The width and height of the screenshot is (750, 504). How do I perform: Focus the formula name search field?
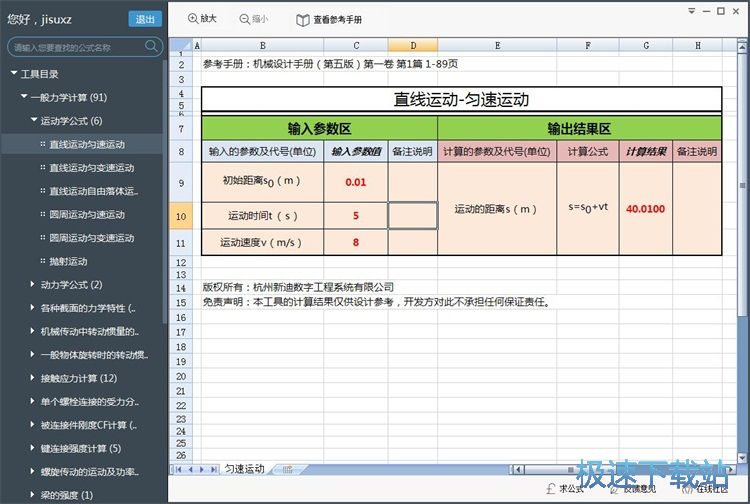pyautogui.click(x=85, y=47)
